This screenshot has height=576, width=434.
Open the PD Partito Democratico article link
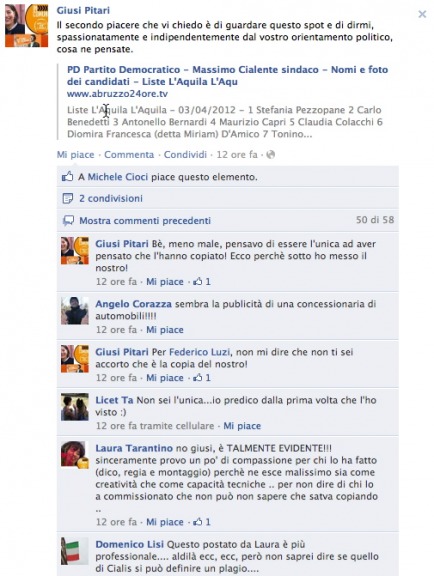pyautogui.click(x=227, y=75)
